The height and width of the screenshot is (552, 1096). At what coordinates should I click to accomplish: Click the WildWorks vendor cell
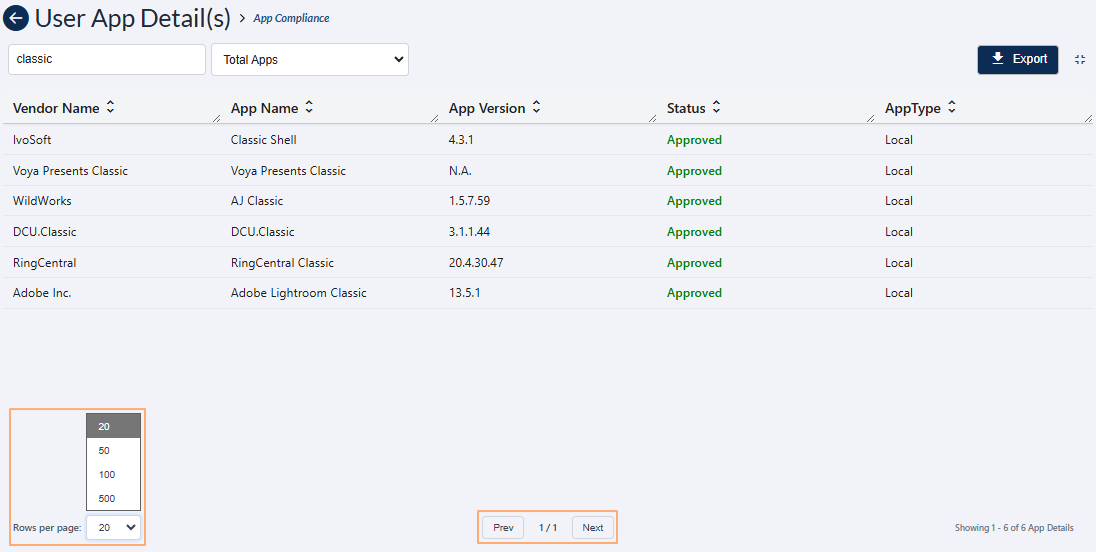click(x=42, y=201)
